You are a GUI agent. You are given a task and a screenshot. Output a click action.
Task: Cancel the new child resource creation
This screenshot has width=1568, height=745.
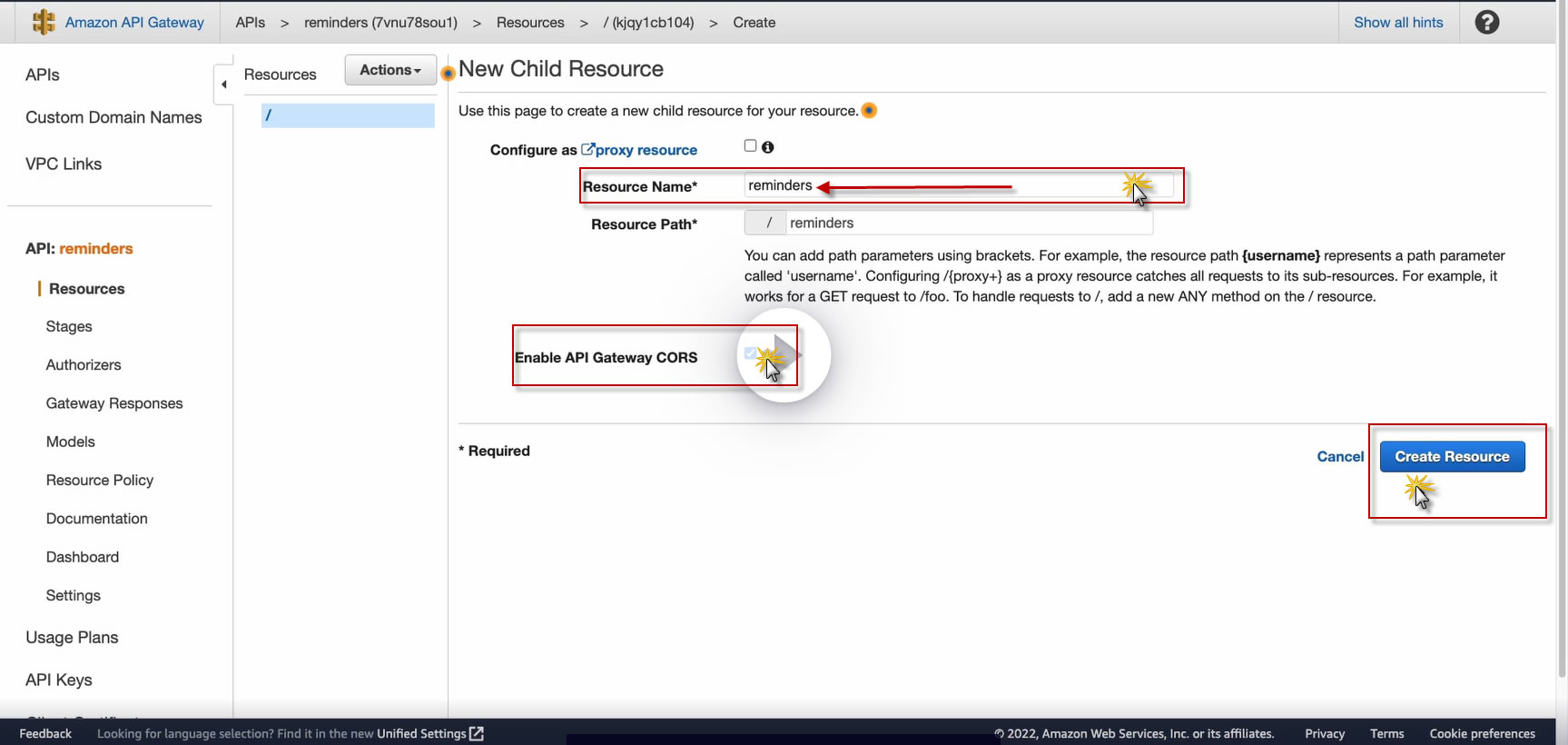coord(1340,456)
